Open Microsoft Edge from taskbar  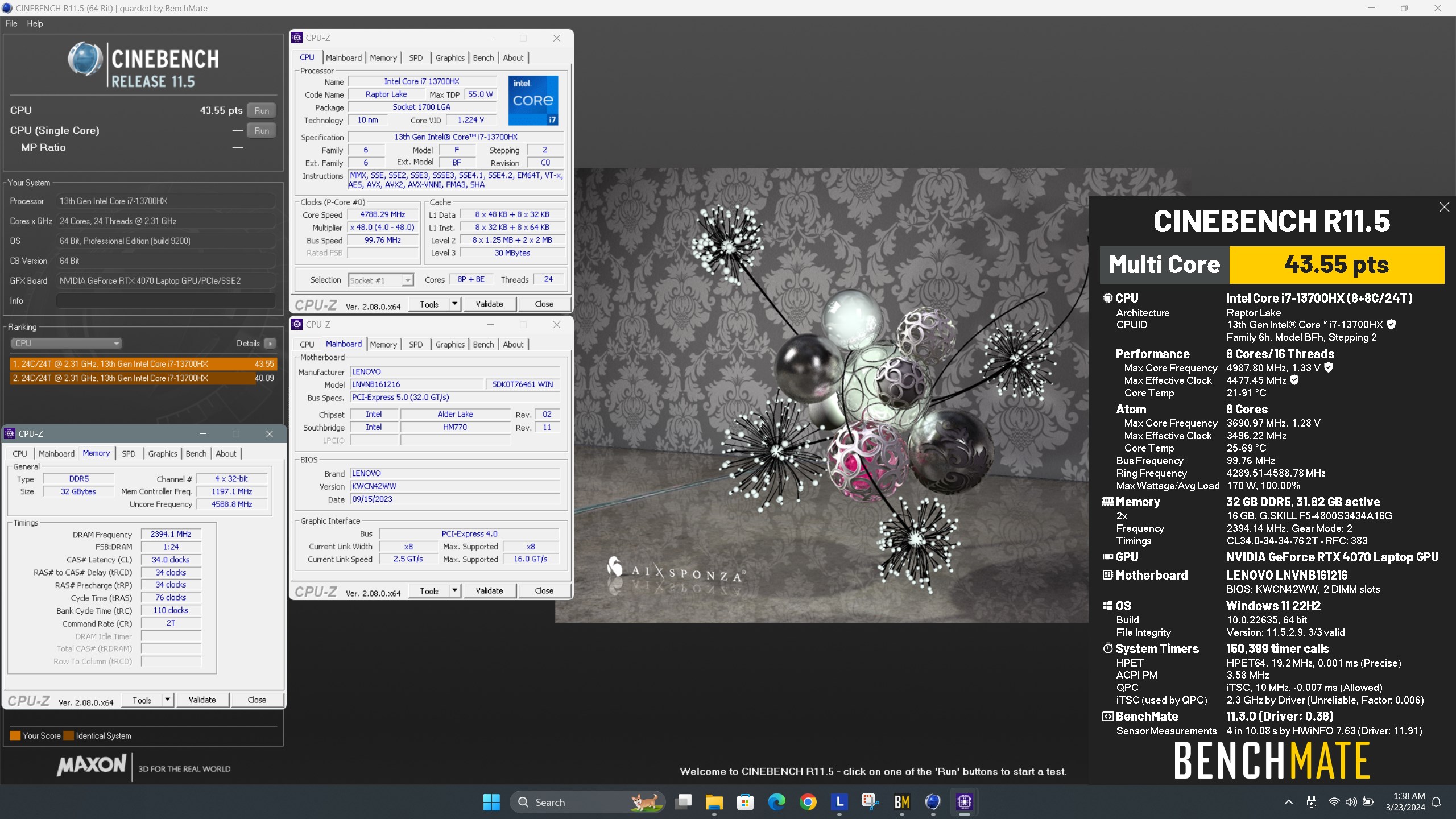pos(776,802)
